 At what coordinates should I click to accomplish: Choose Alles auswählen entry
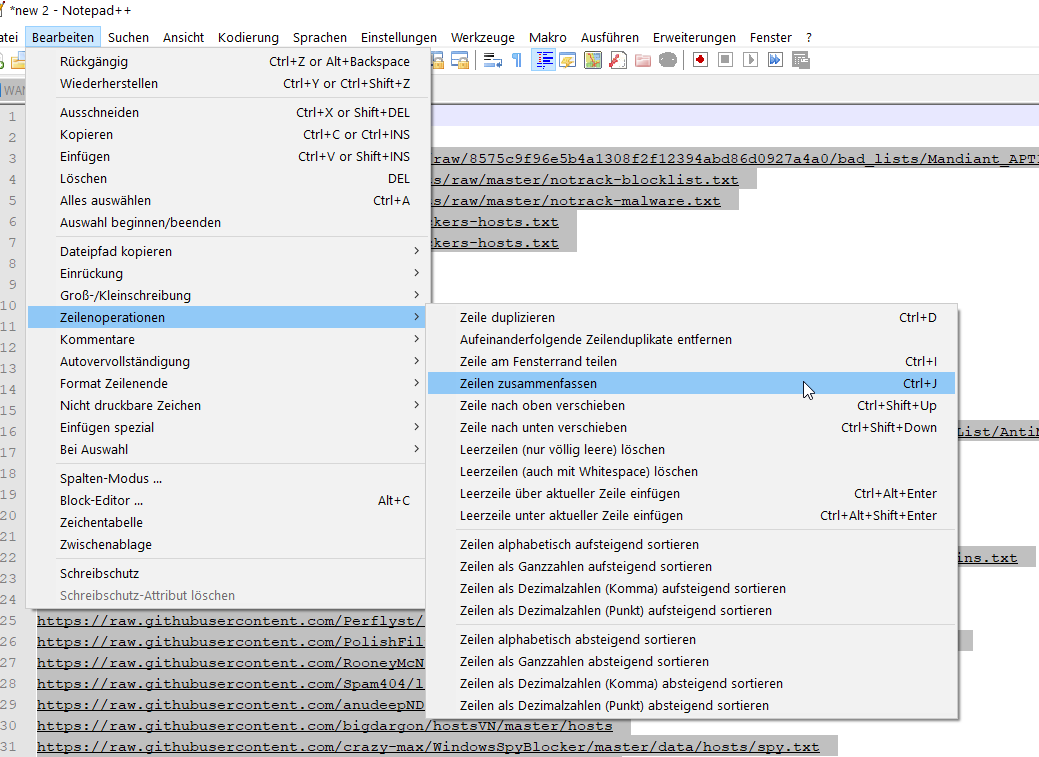pos(226,200)
